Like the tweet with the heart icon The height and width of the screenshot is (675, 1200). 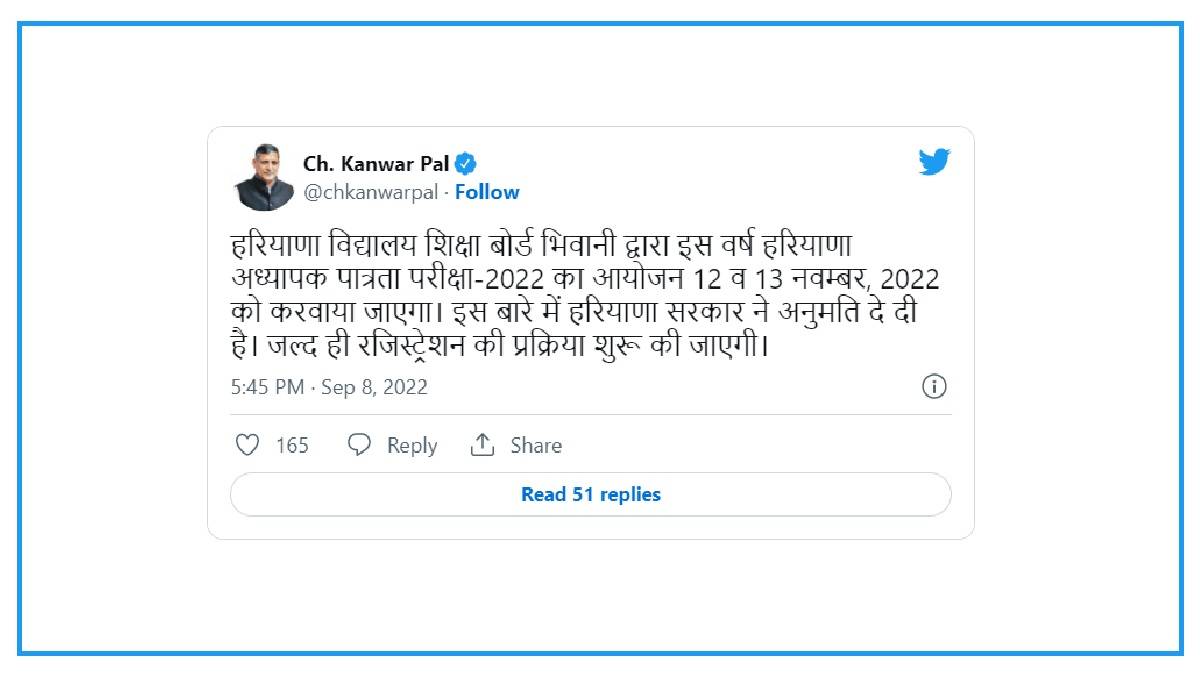coord(247,445)
